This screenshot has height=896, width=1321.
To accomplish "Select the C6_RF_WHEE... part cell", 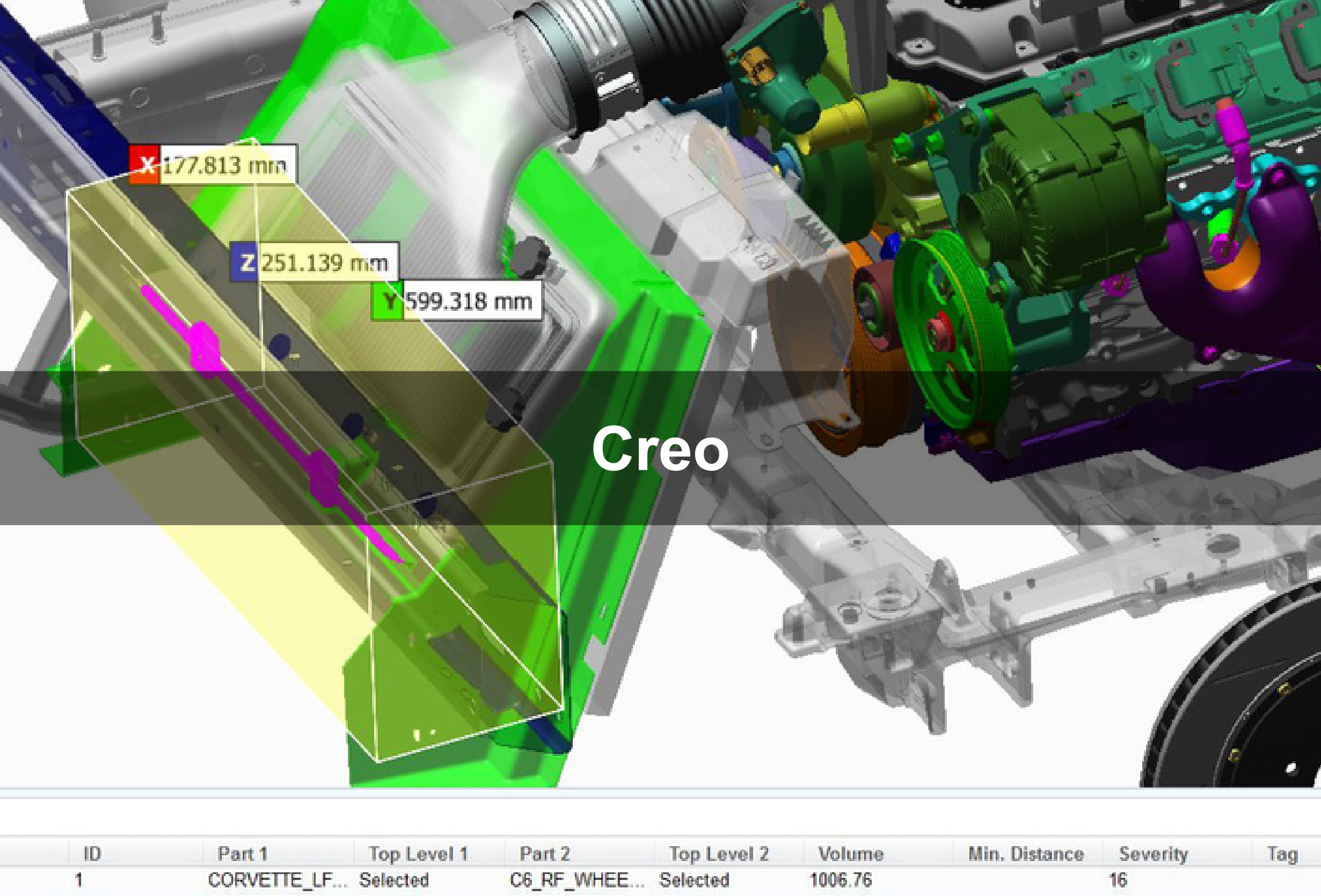I will [577, 880].
